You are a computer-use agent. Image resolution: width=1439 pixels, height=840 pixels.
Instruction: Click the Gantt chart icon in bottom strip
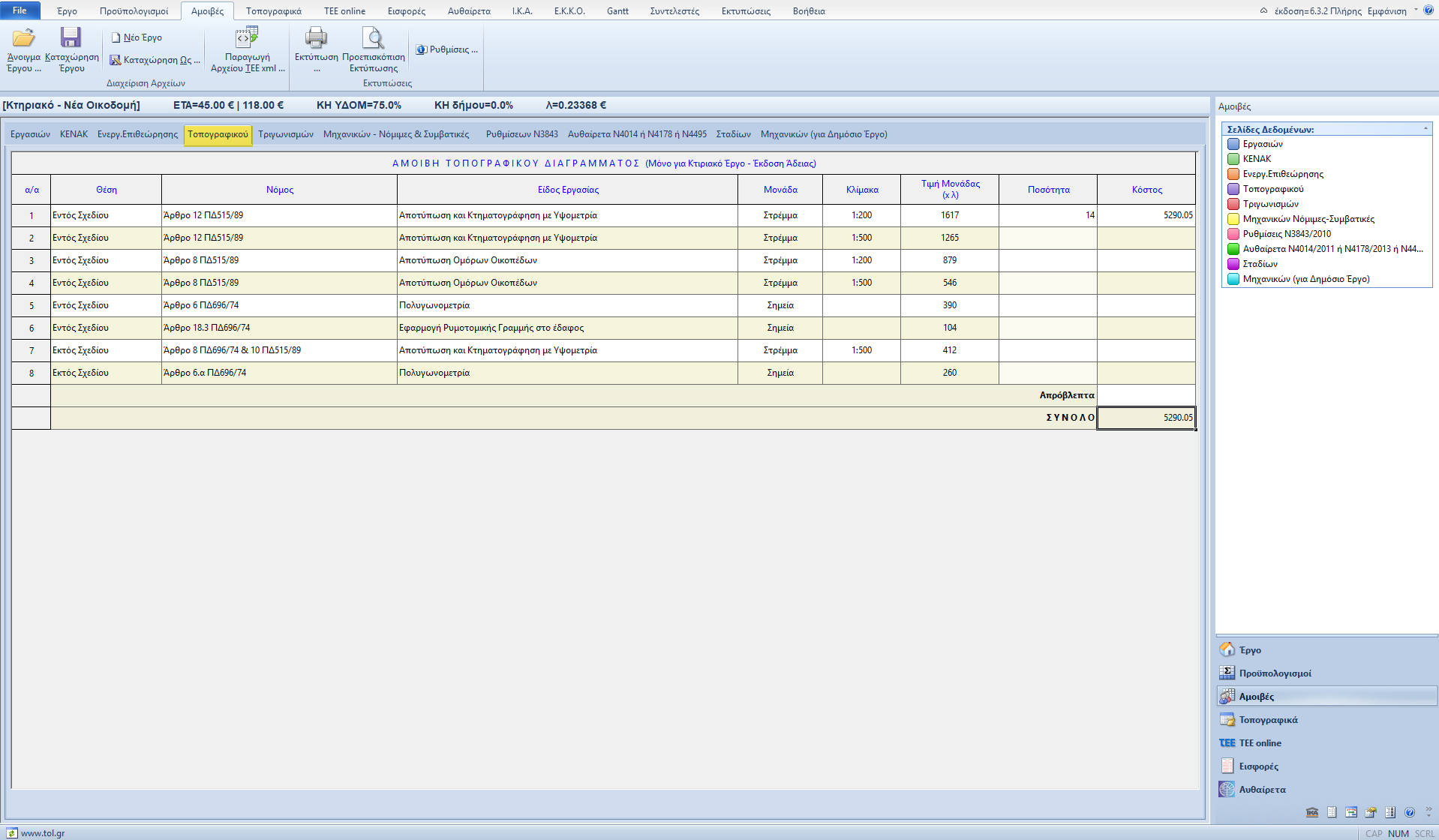point(1351,812)
